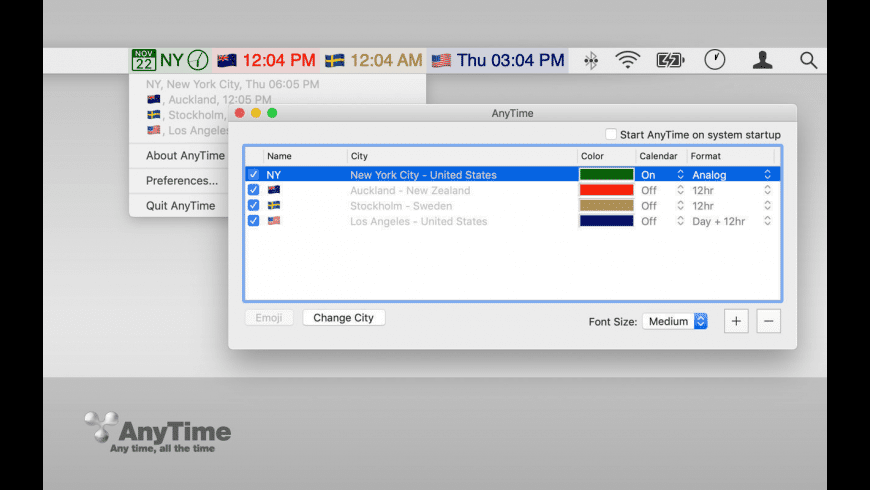870x490 pixels.
Task: Open the Wi-Fi status menu
Action: tap(628, 60)
